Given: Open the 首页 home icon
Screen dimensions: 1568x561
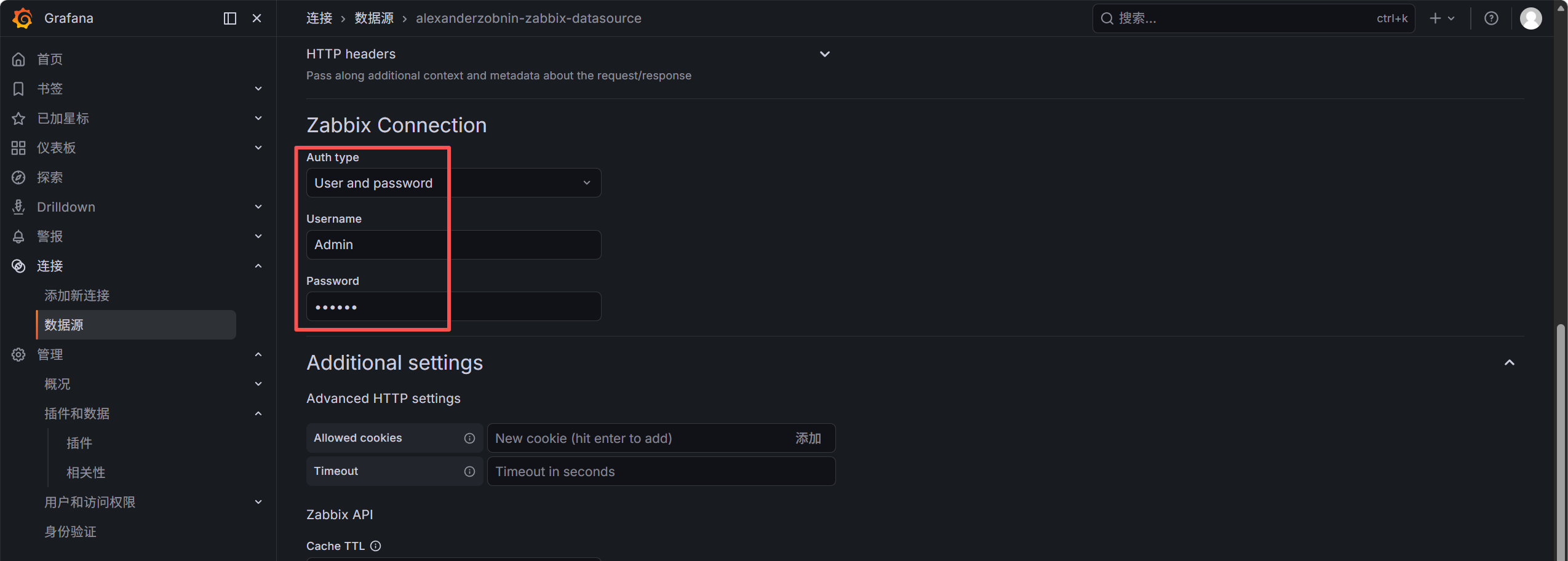Looking at the screenshot, I should [18, 59].
